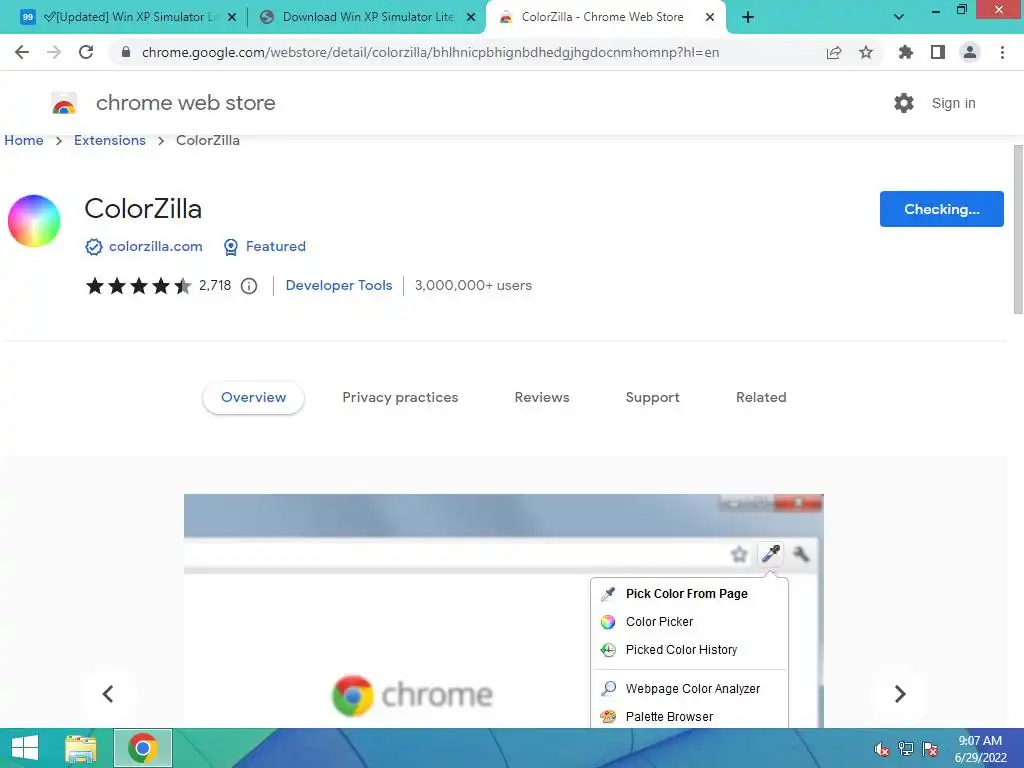Go back with the browser back arrow
The height and width of the screenshot is (768, 1024).
pos(22,52)
